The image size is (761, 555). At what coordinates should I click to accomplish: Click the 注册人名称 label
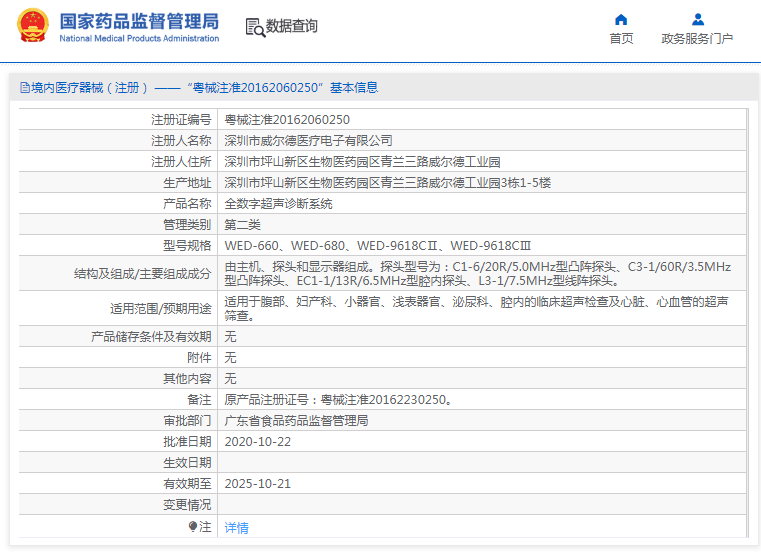pos(181,141)
